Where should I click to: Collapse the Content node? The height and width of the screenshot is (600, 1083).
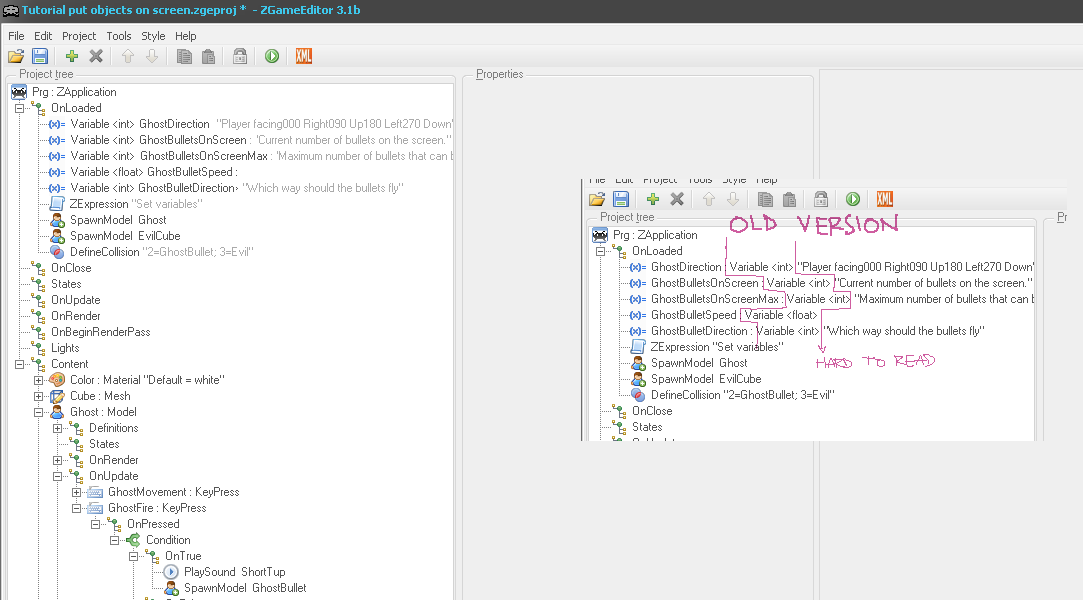click(19, 365)
